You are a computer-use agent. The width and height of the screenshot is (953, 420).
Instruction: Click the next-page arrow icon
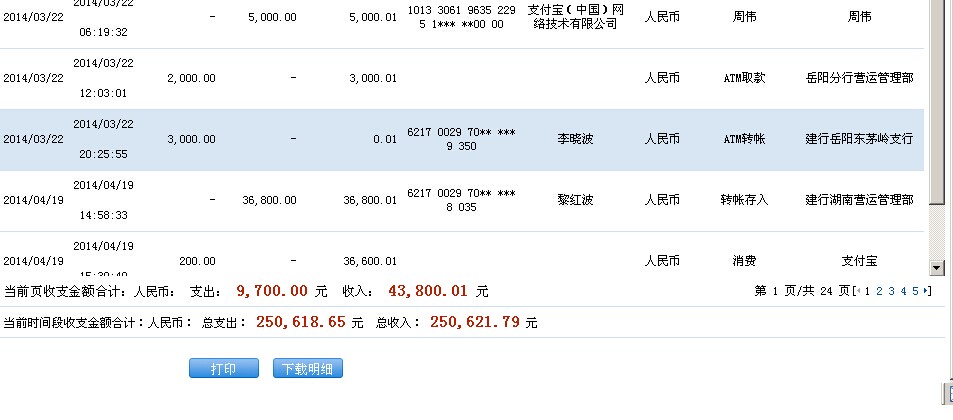click(x=927, y=291)
